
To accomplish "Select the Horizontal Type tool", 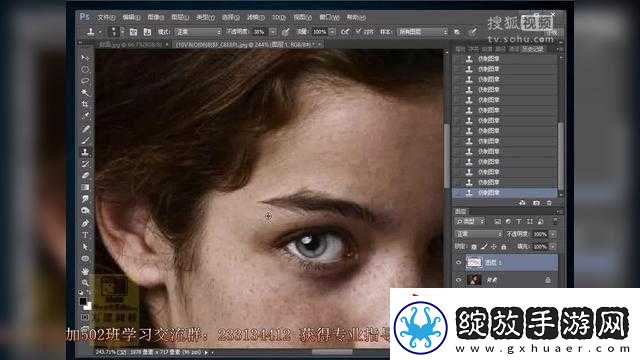I will [85, 235].
